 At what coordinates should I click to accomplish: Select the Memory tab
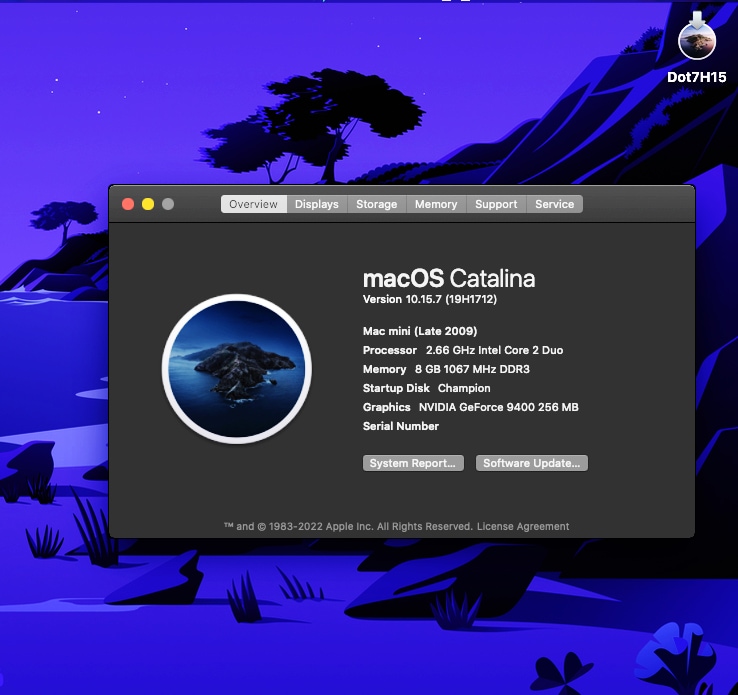(x=436, y=204)
